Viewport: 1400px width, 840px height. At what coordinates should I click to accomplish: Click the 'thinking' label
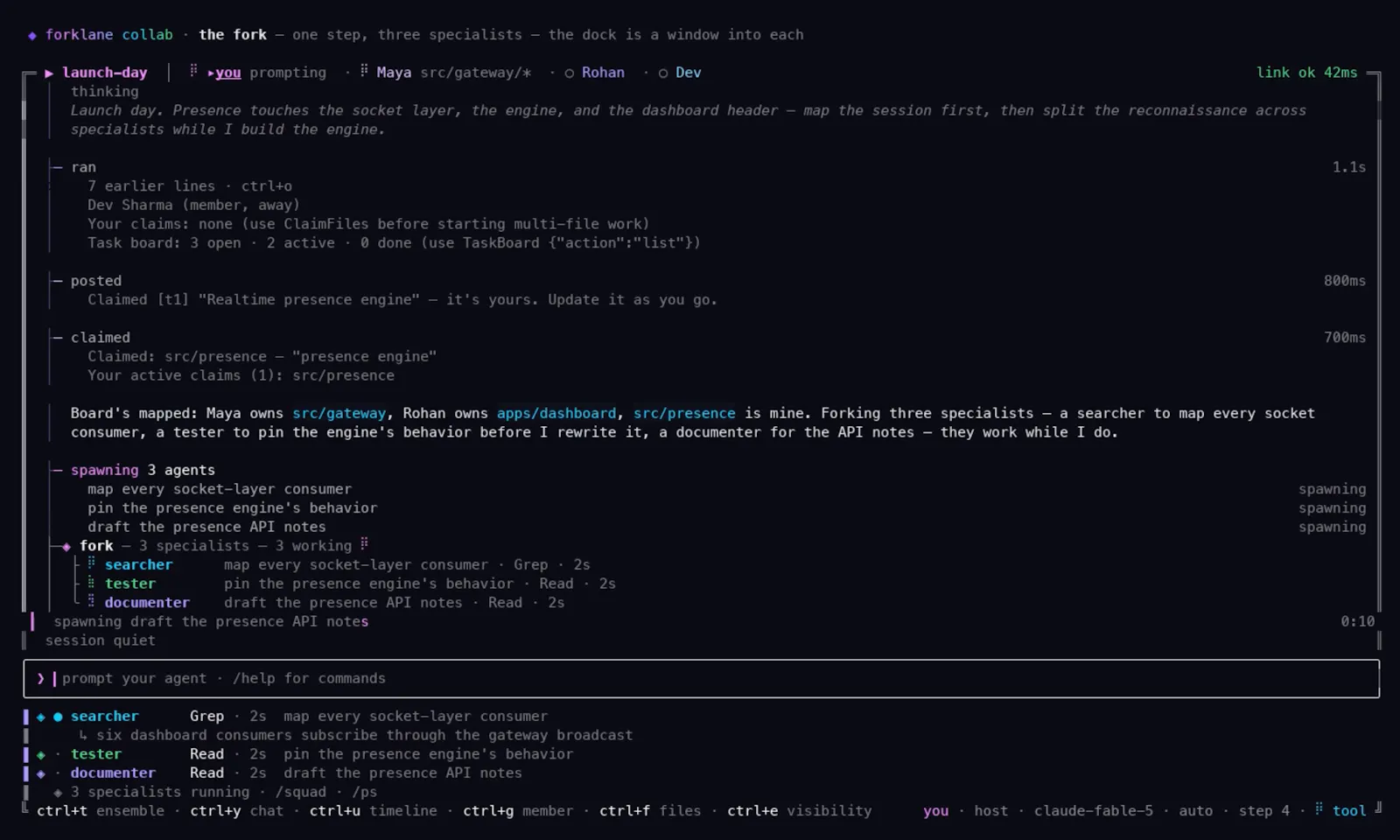click(x=104, y=92)
